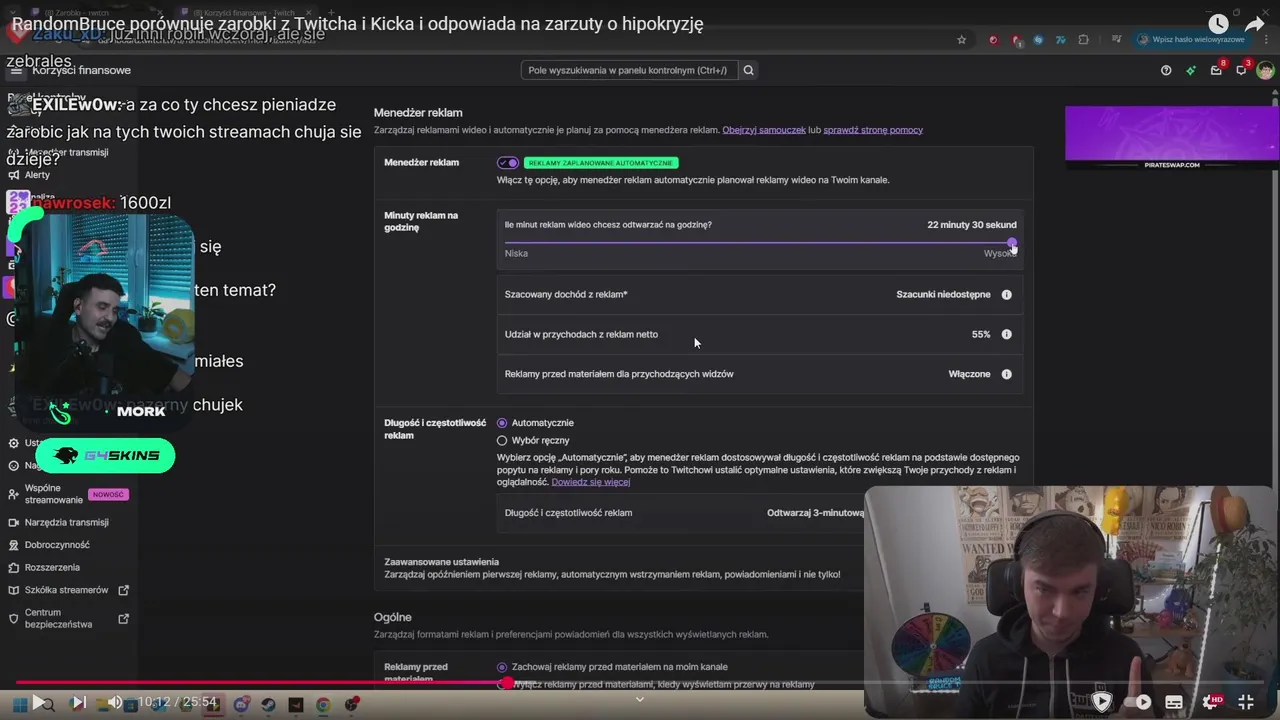Click the Obejrzyj samouczek link
Viewport: 1280px width, 720px height.
pyautogui.click(x=764, y=130)
